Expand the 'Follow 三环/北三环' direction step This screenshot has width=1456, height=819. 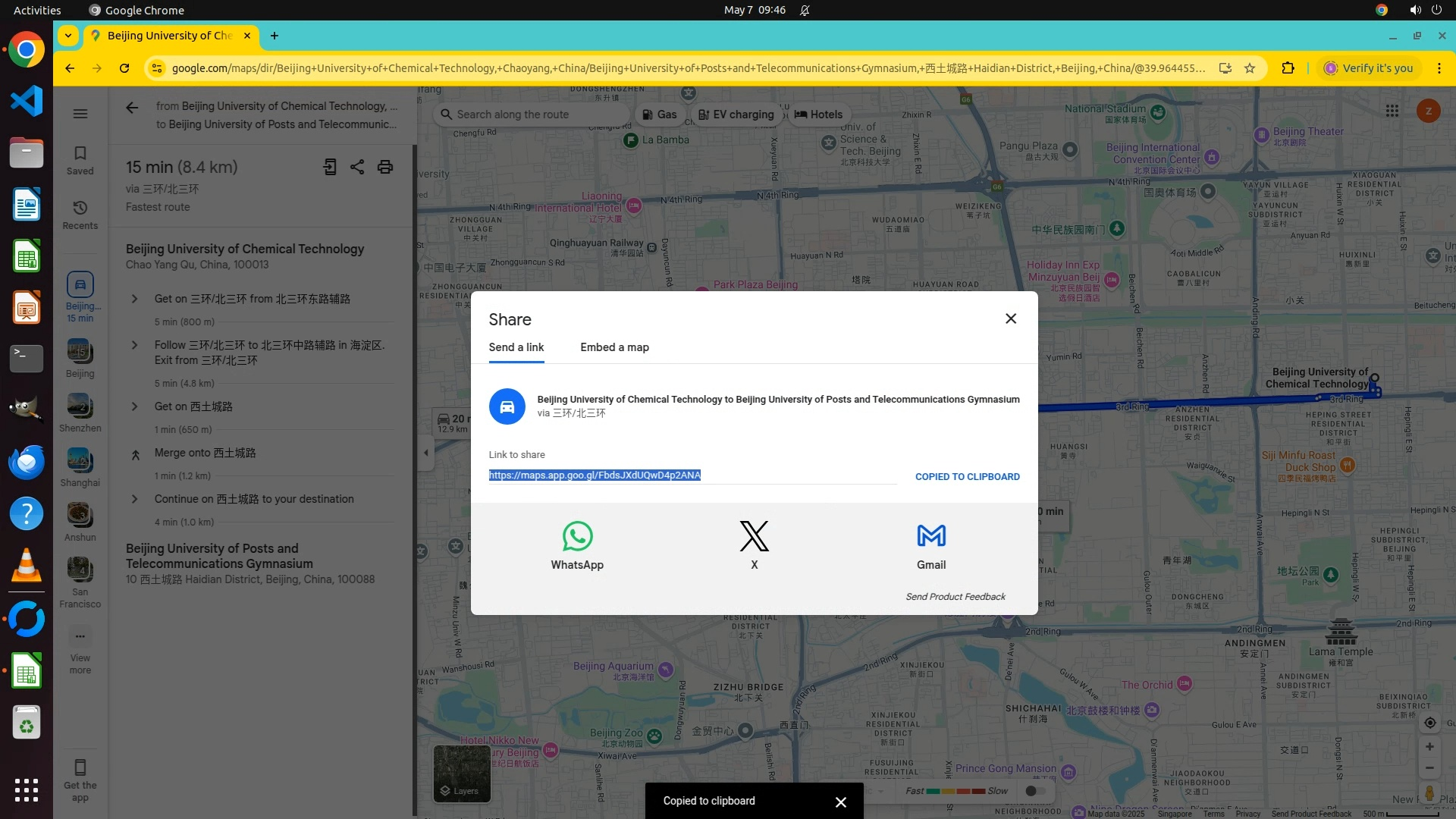(x=134, y=346)
